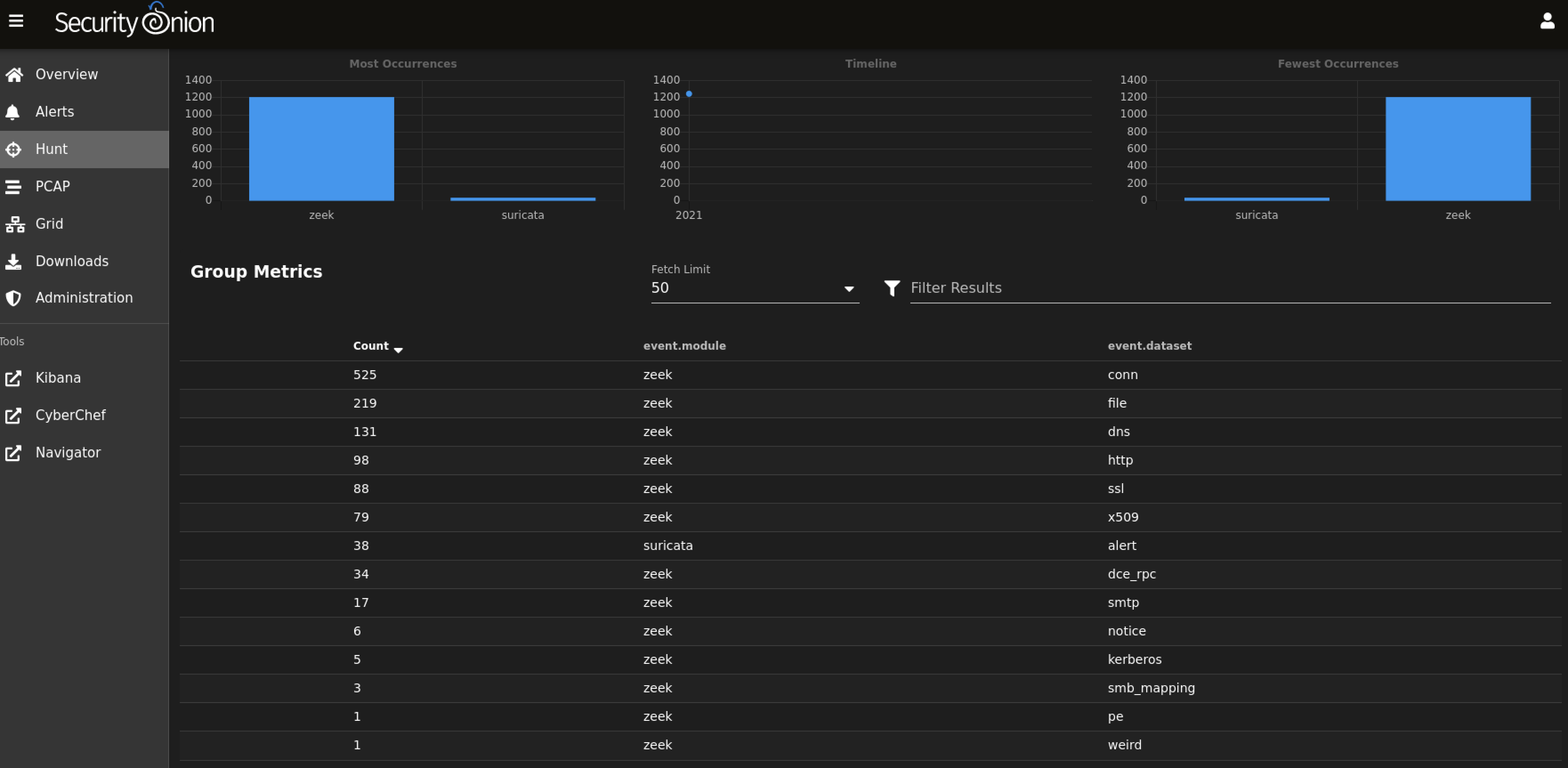Launch Navigator from Tools
The width and height of the screenshot is (1568, 768).
(84, 453)
